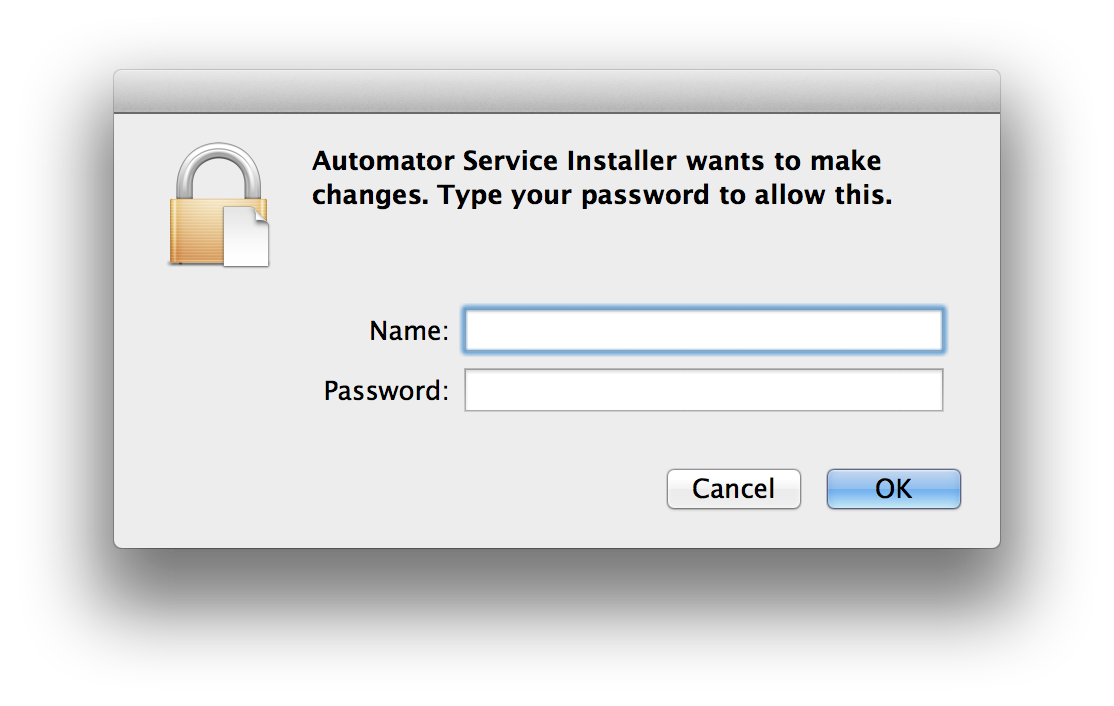Click the "Name:" label
The image size is (1114, 706).
point(409,331)
